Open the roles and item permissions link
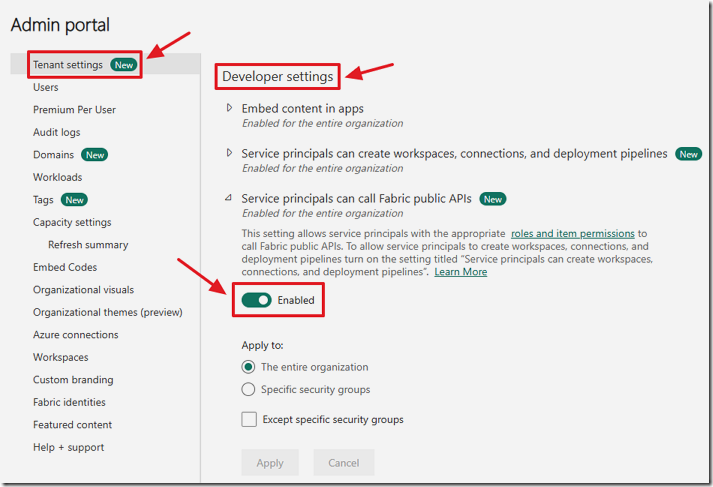This screenshot has width=713, height=487. pos(572,234)
